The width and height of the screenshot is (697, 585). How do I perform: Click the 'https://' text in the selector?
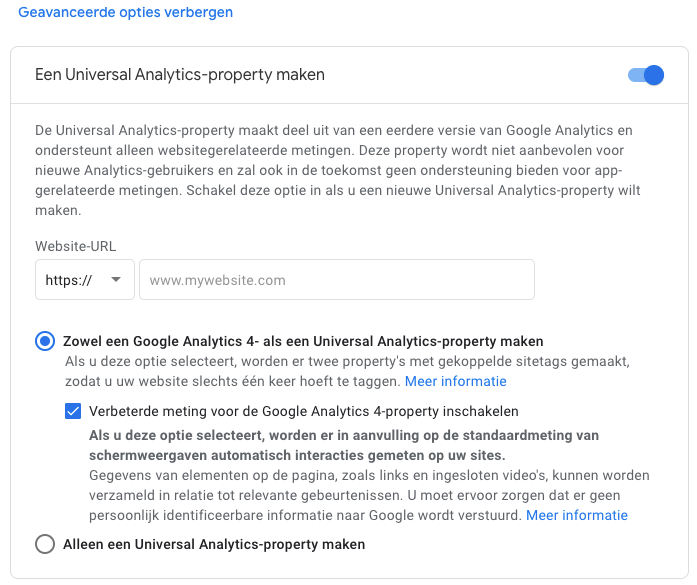click(x=69, y=280)
